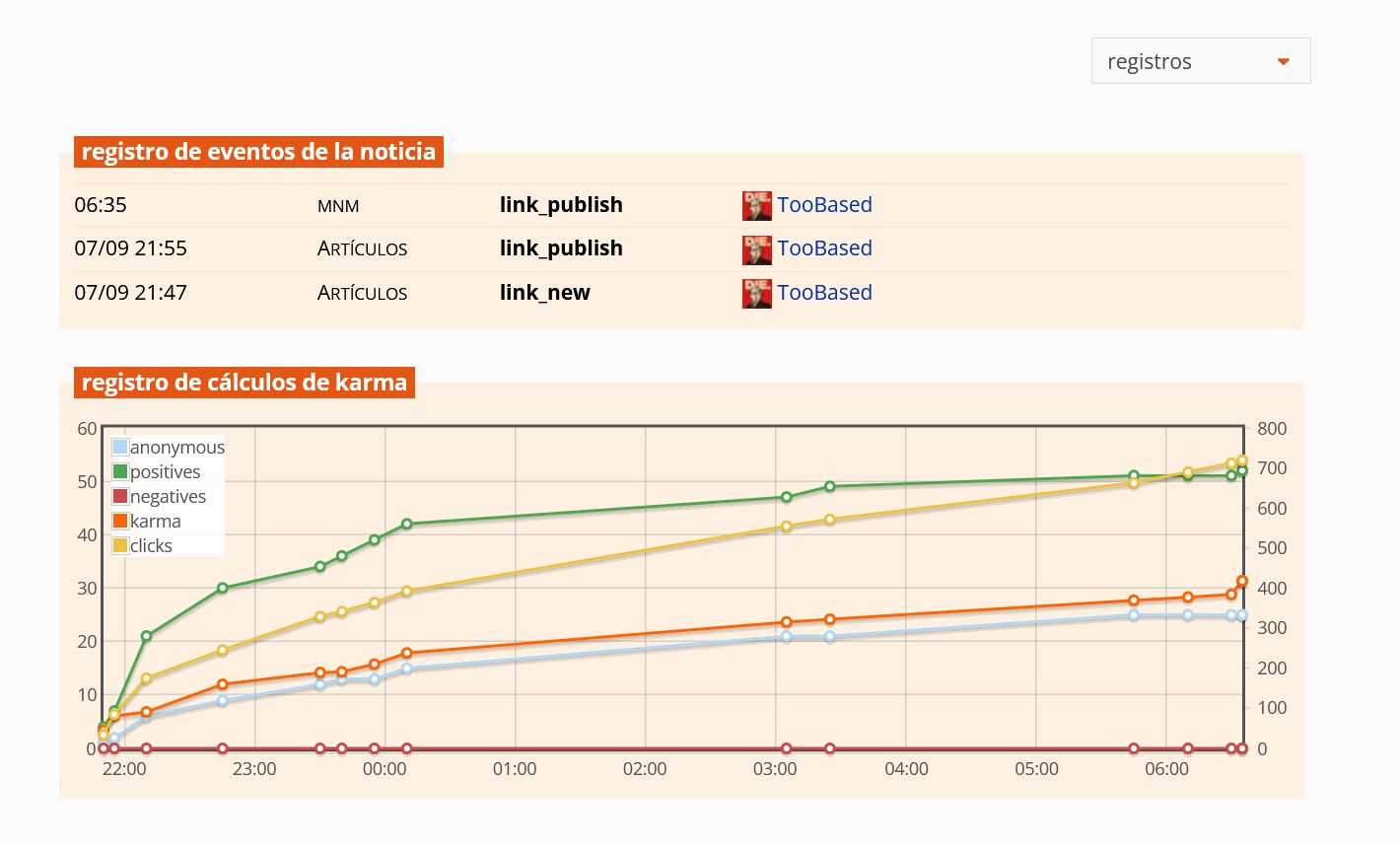Click the clicks yellow legend swatch
This screenshot has height=846, width=1400.
click(120, 545)
